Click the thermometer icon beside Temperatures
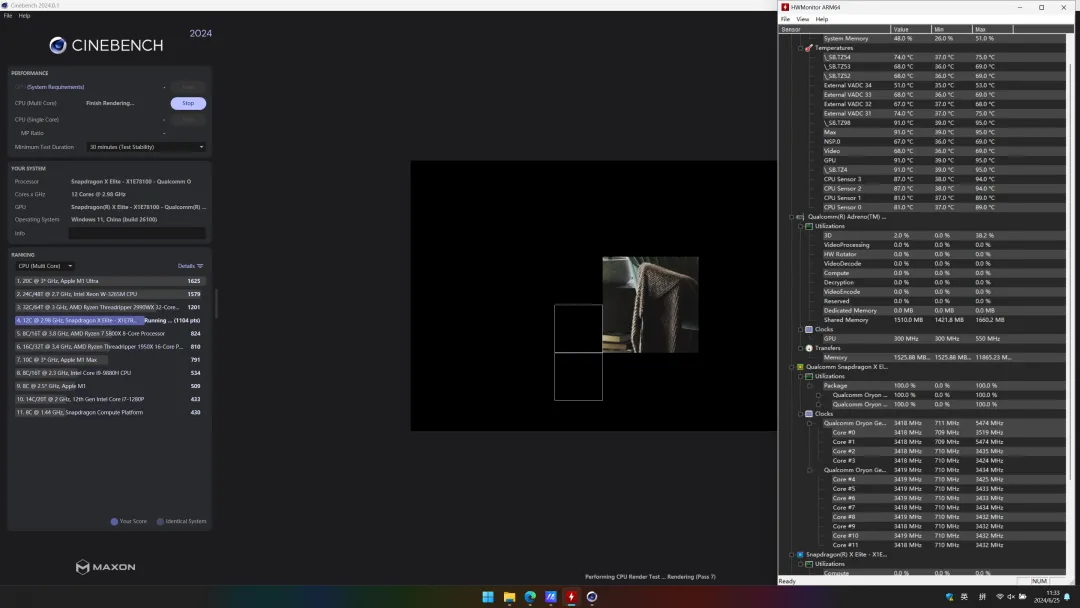The image size is (1080, 608). tap(809, 48)
